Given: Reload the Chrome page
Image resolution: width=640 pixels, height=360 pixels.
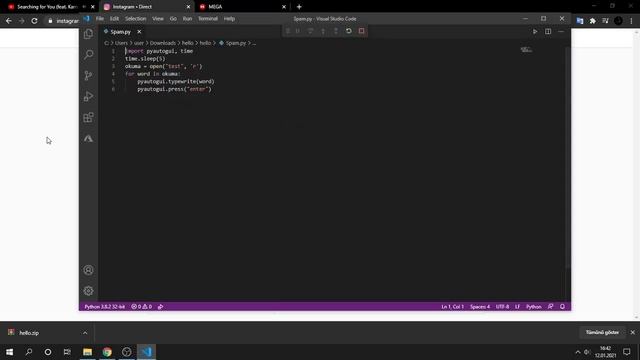Looking at the screenshot, I should (34, 21).
